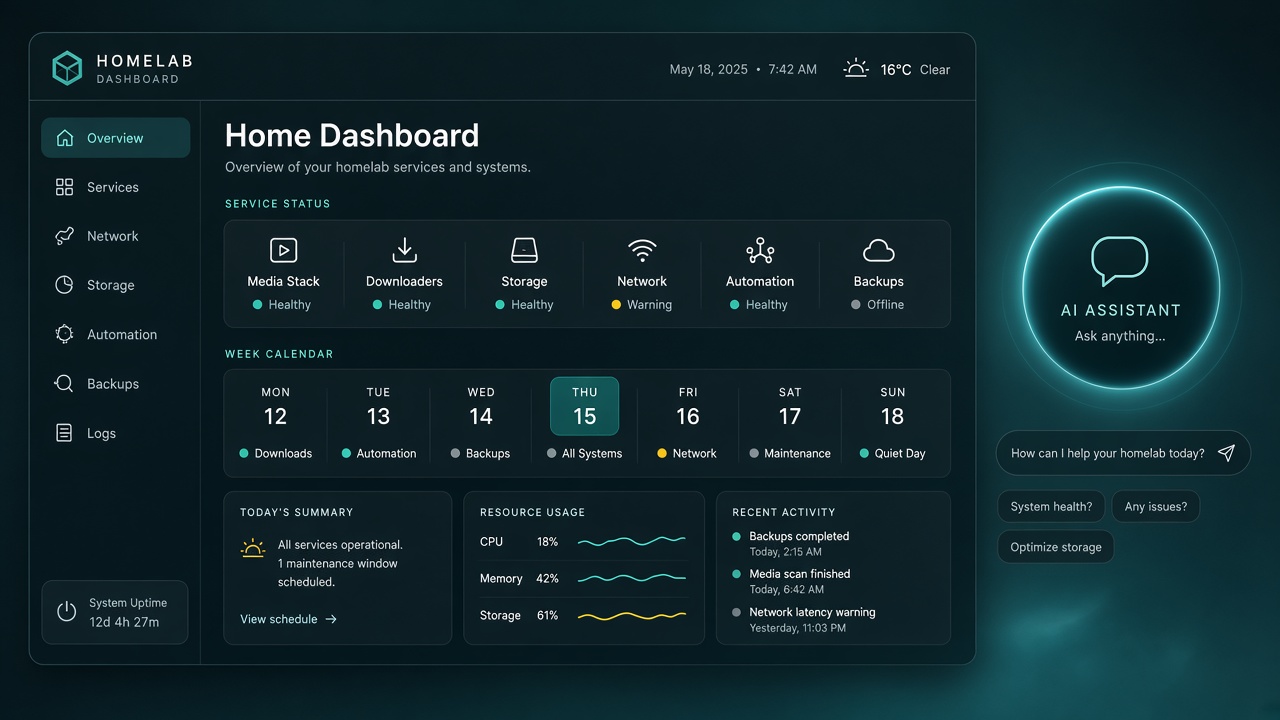The width and height of the screenshot is (1280, 720).
Task: Click the 'Warning' status under Network
Action: pos(642,305)
